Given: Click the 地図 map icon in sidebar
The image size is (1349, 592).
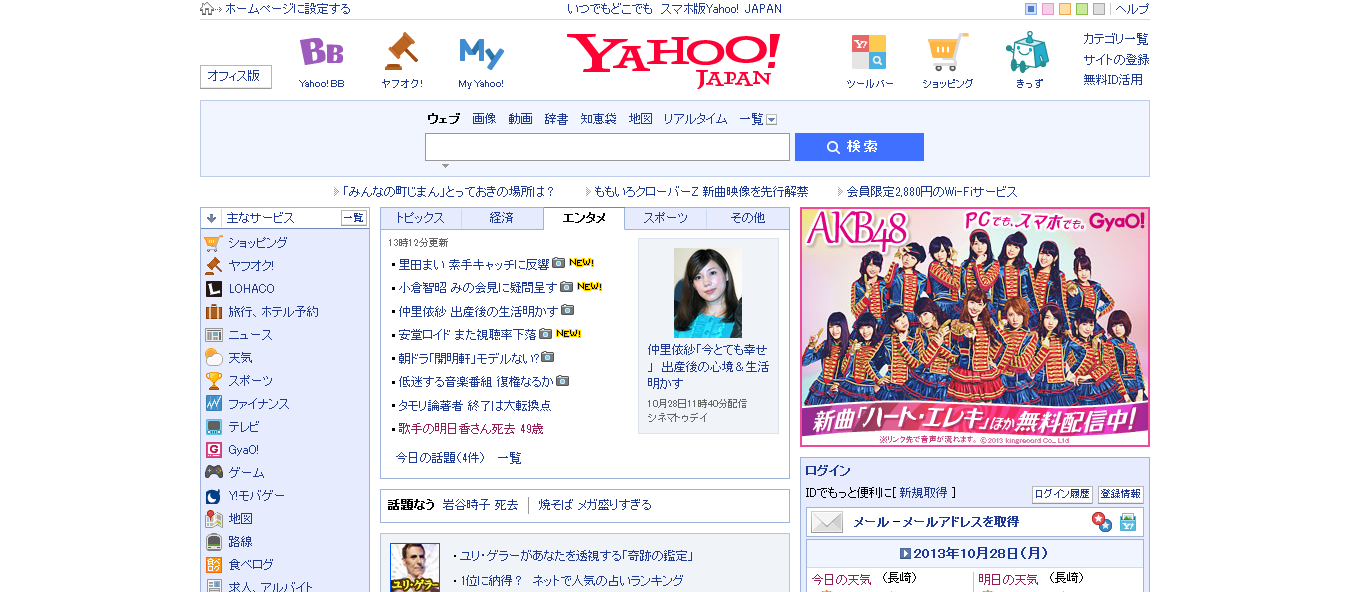Looking at the screenshot, I should (213, 519).
